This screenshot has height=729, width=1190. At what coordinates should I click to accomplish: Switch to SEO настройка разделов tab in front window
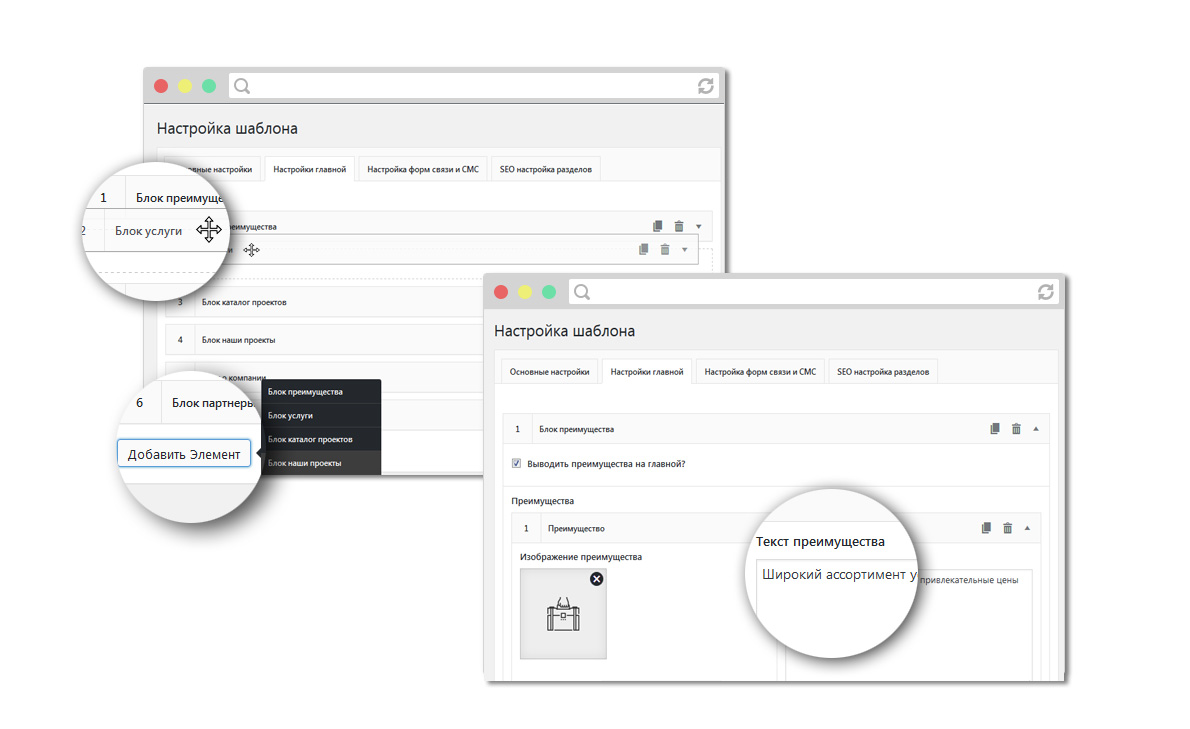(883, 372)
